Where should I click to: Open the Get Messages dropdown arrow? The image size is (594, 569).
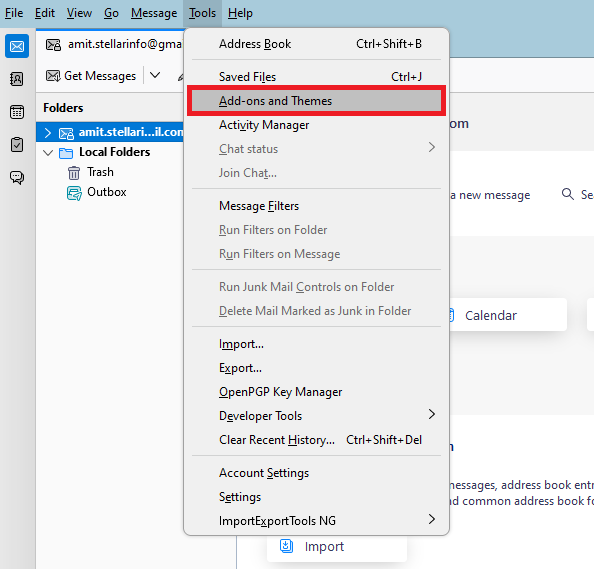[x=155, y=75]
